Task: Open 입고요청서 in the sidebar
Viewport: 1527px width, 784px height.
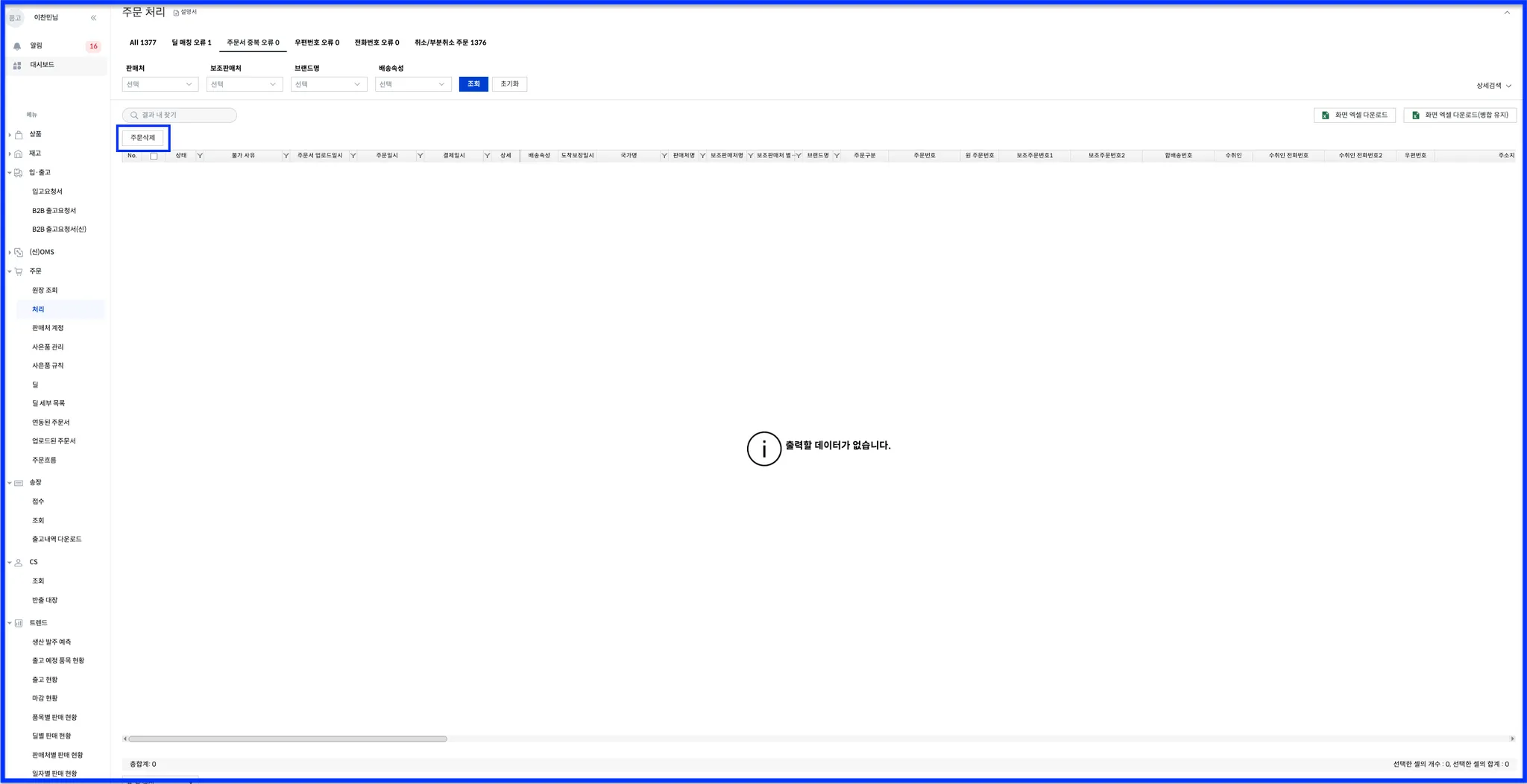Action: [x=47, y=192]
